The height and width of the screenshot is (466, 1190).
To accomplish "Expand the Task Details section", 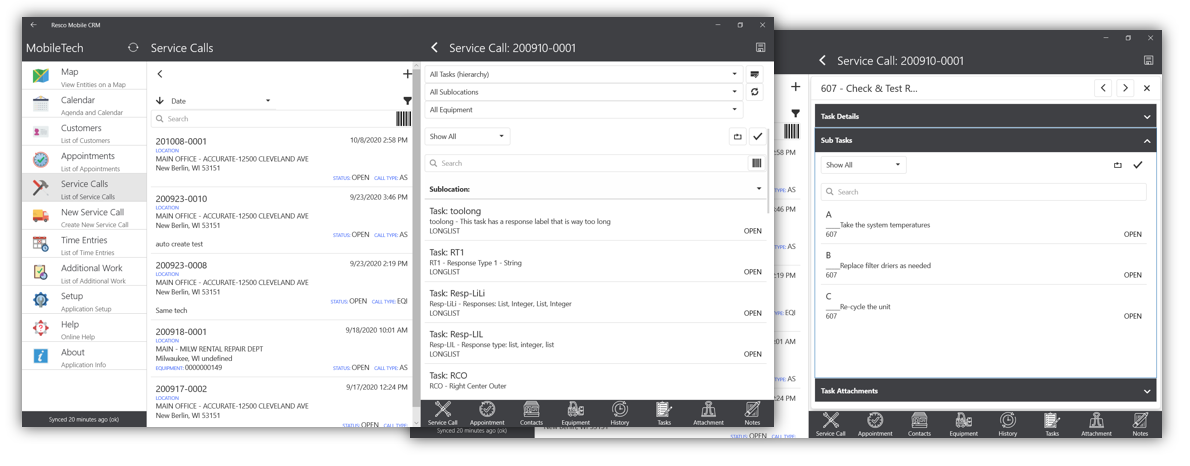I will coord(985,116).
